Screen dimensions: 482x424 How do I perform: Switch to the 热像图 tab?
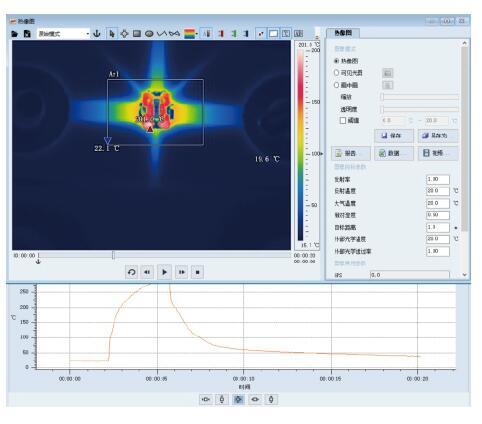click(x=343, y=33)
